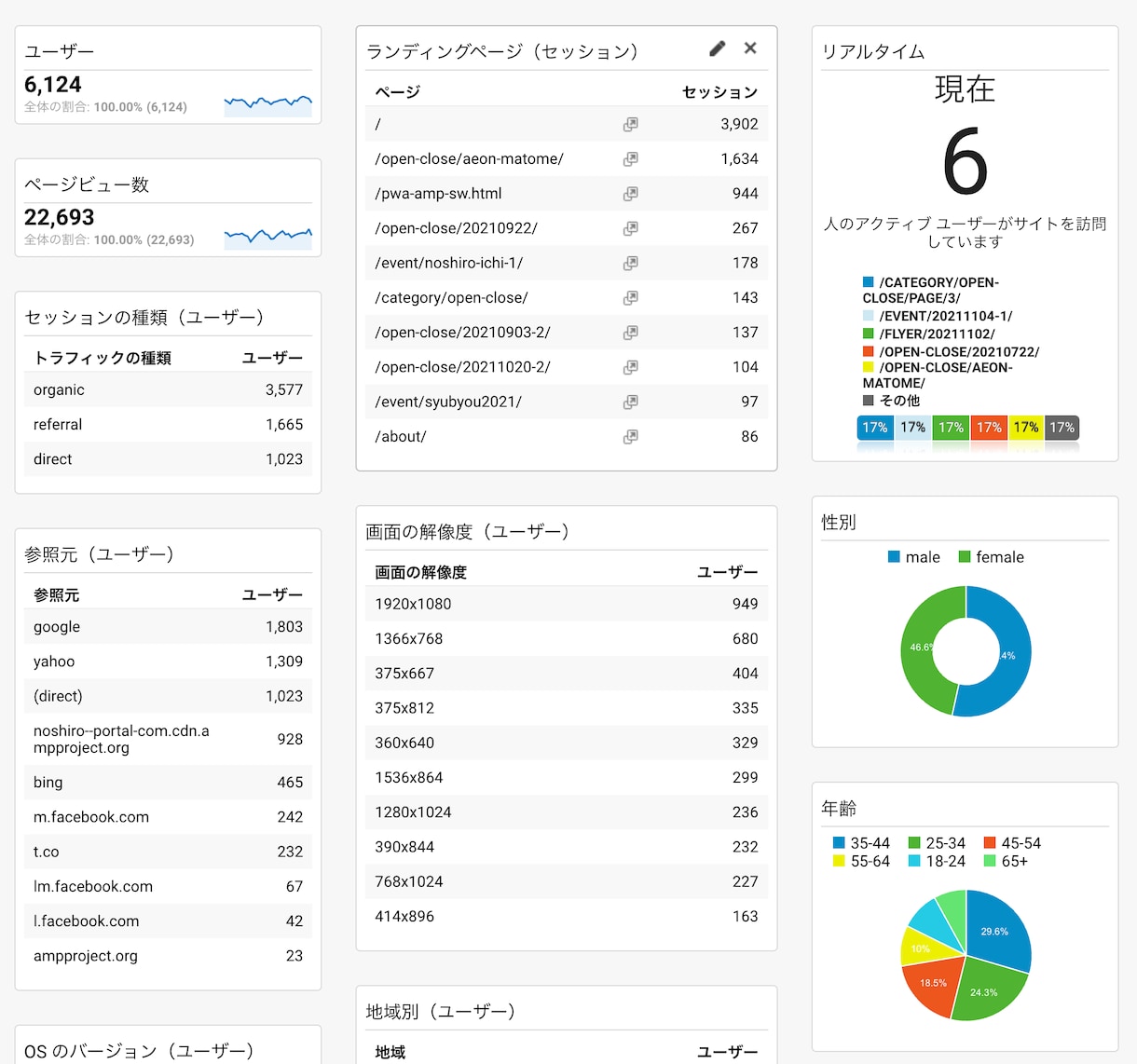This screenshot has height=1064, width=1137.
Task: Click the pencil edit icon on ランディングページ widget
Action: 717,48
